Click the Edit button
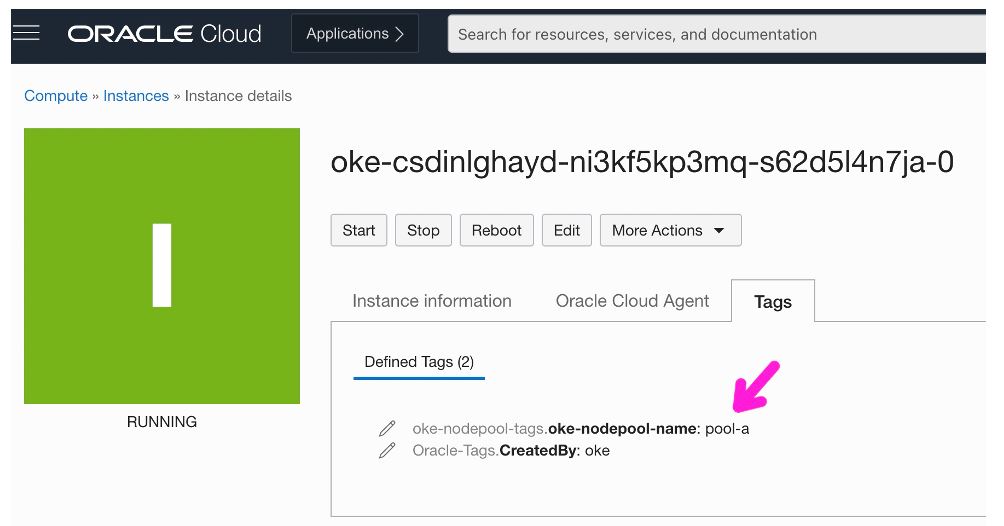This screenshot has height=526, width=1004. (567, 231)
